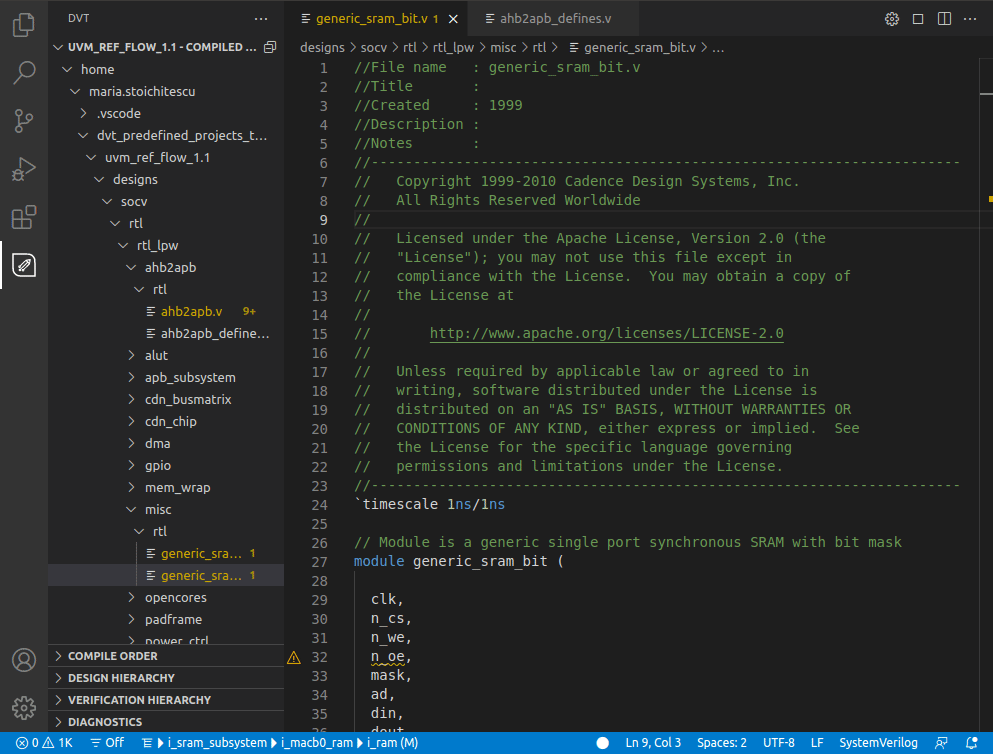Switch to the ahb2apb_defines.v tab
The image size is (993, 754).
click(553, 19)
